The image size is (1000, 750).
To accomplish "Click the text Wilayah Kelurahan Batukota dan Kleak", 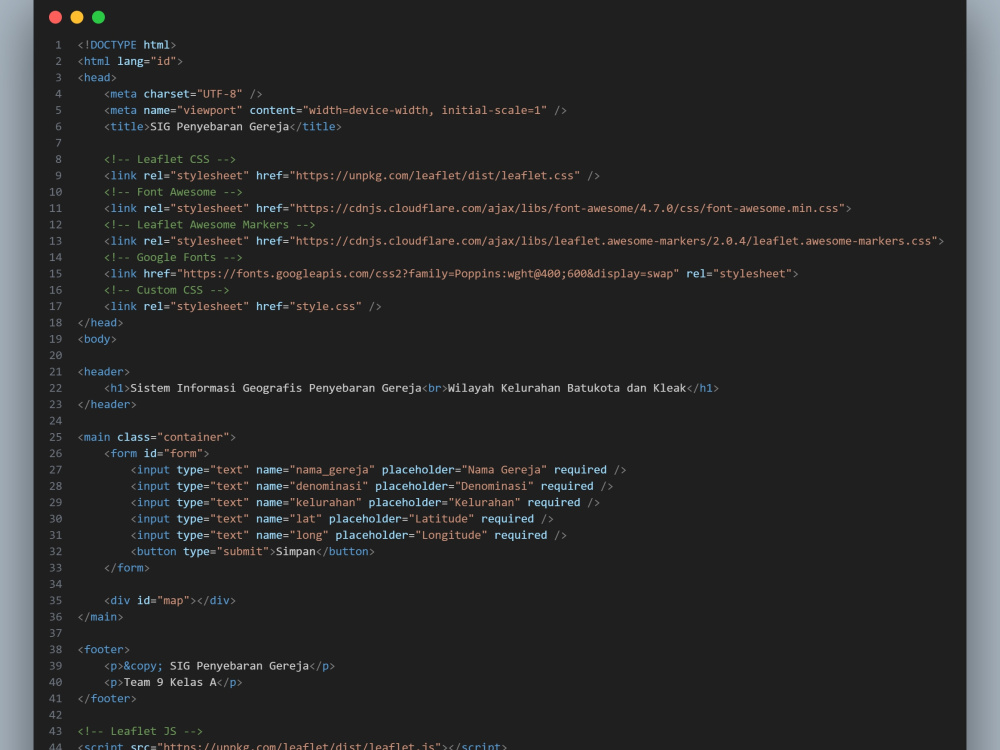I will tap(567, 388).
